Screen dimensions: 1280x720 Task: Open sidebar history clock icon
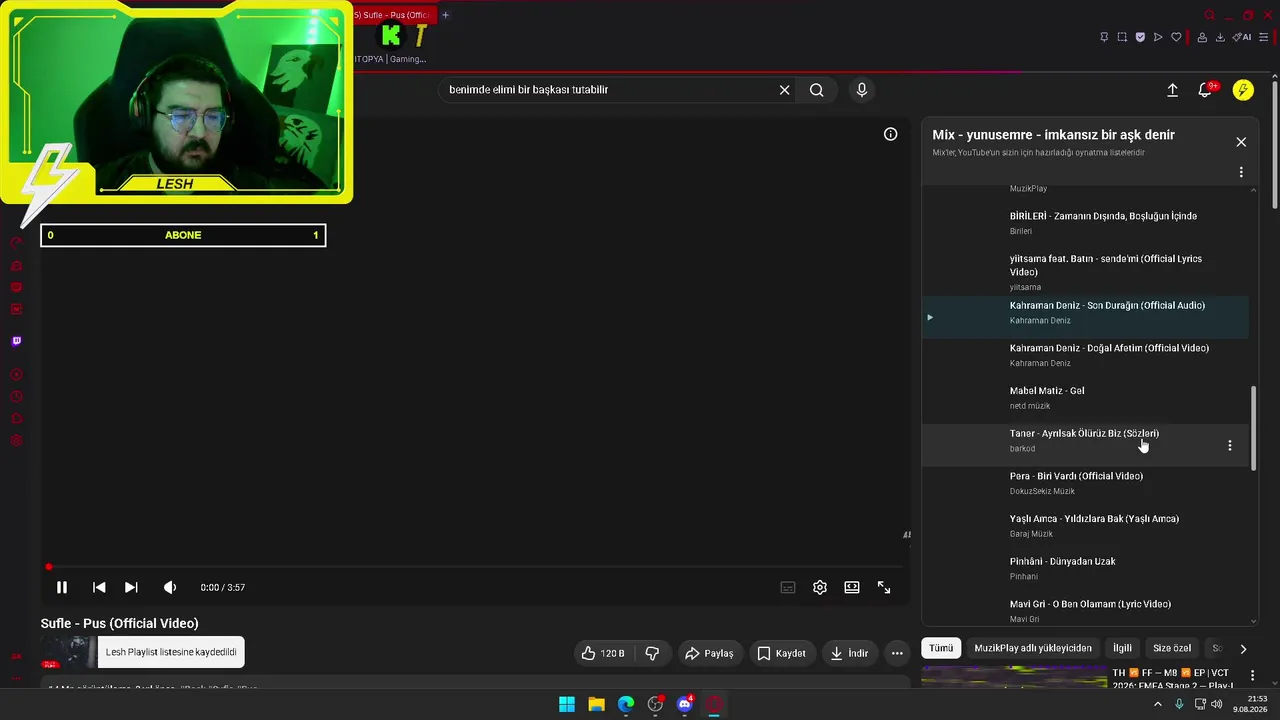pos(16,397)
